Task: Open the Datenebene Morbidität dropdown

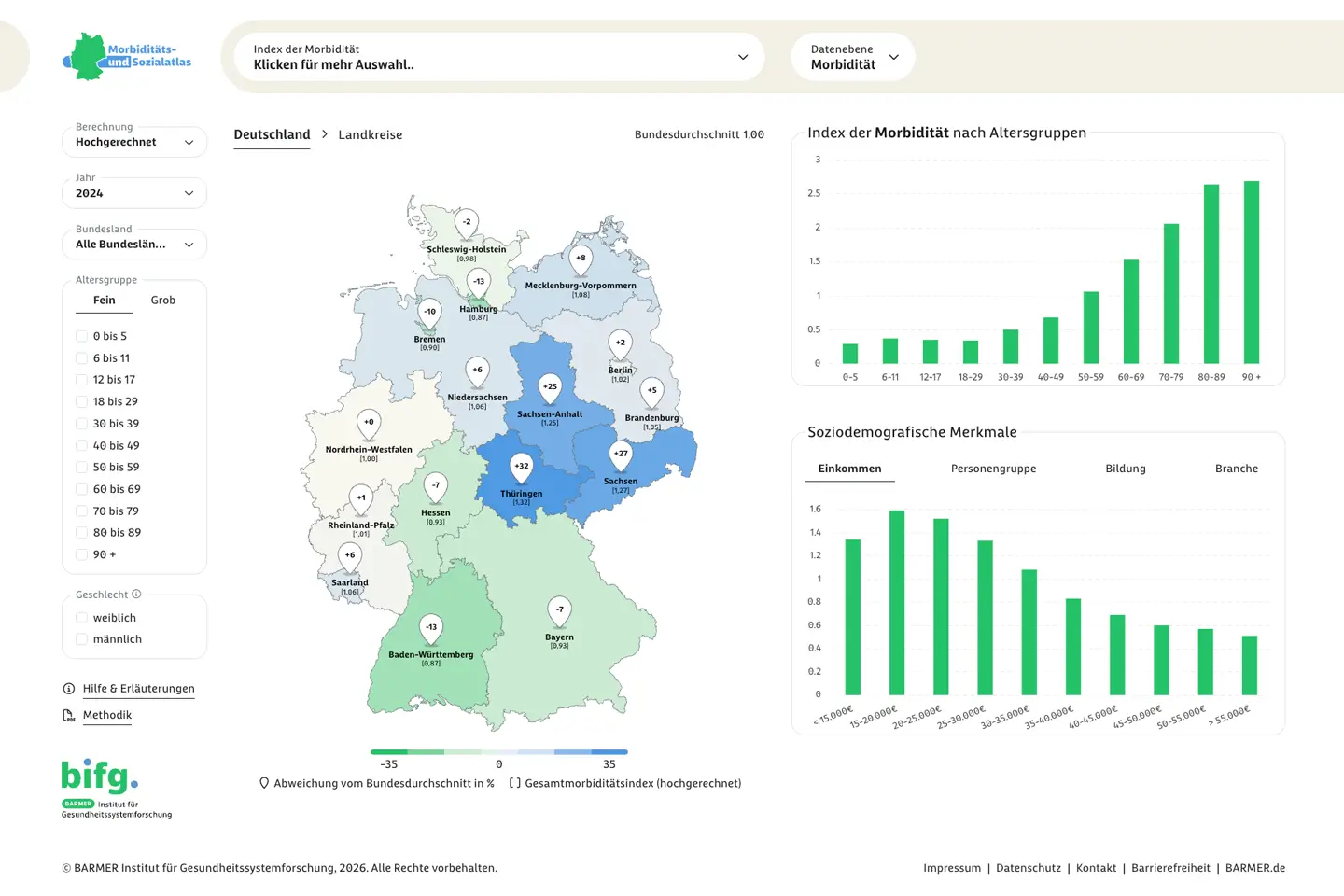Action: click(x=853, y=57)
